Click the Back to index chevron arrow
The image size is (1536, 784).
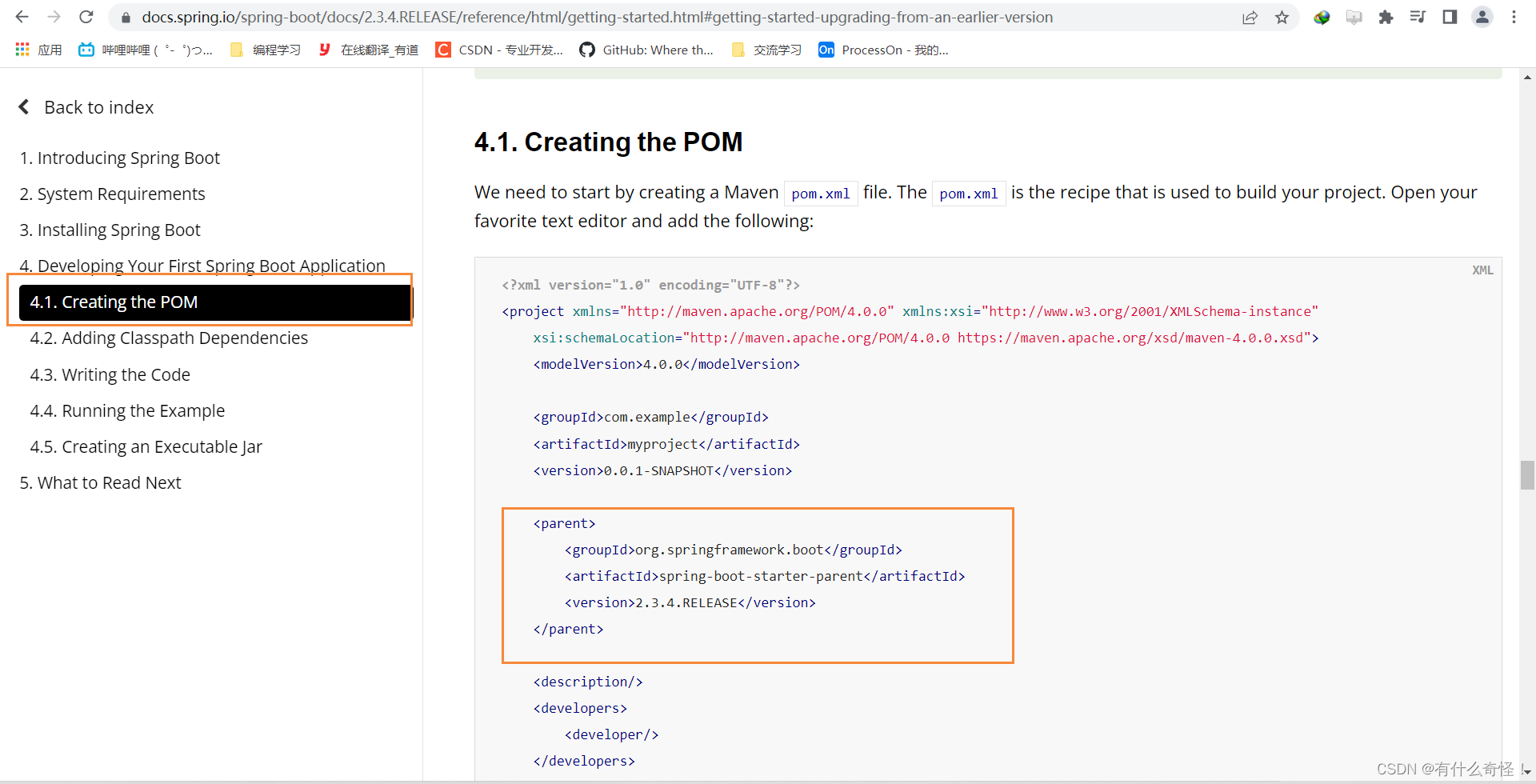[24, 107]
